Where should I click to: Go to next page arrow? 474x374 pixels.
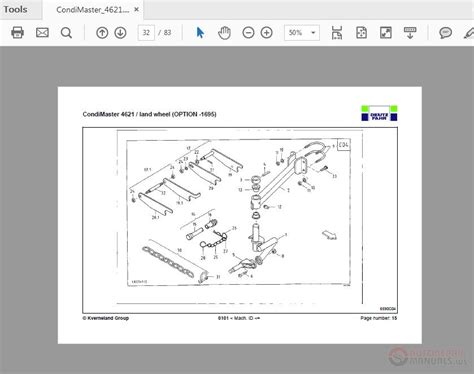tap(120, 33)
